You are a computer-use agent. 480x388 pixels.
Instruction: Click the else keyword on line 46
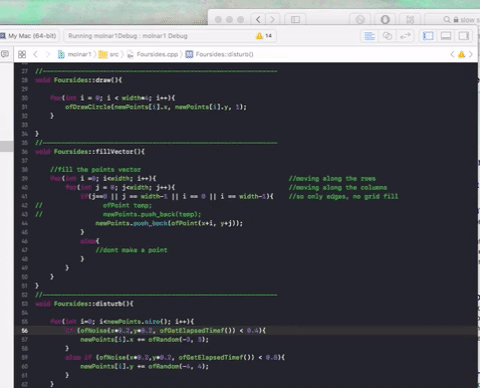click(x=88, y=241)
